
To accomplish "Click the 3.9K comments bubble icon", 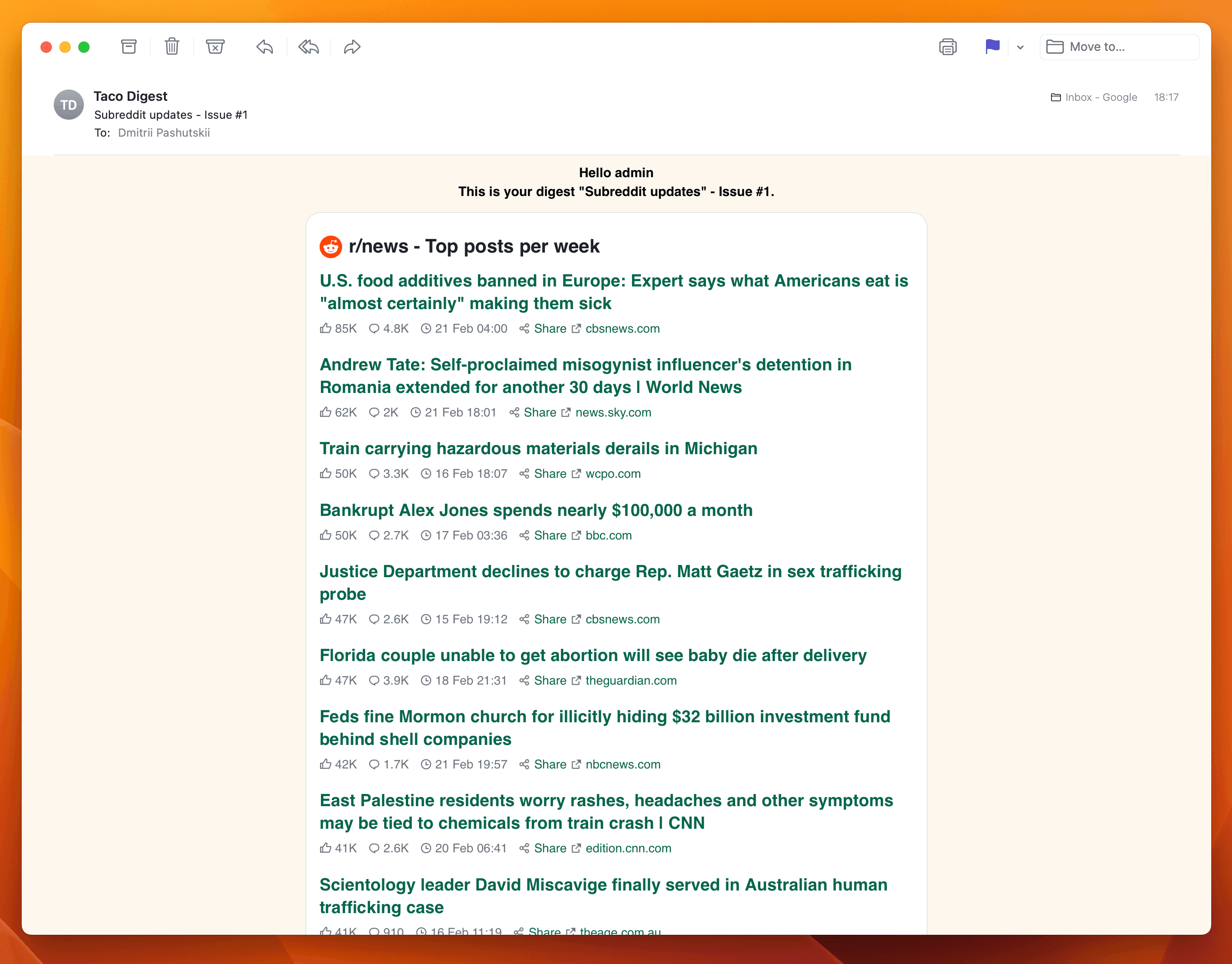I will point(374,681).
